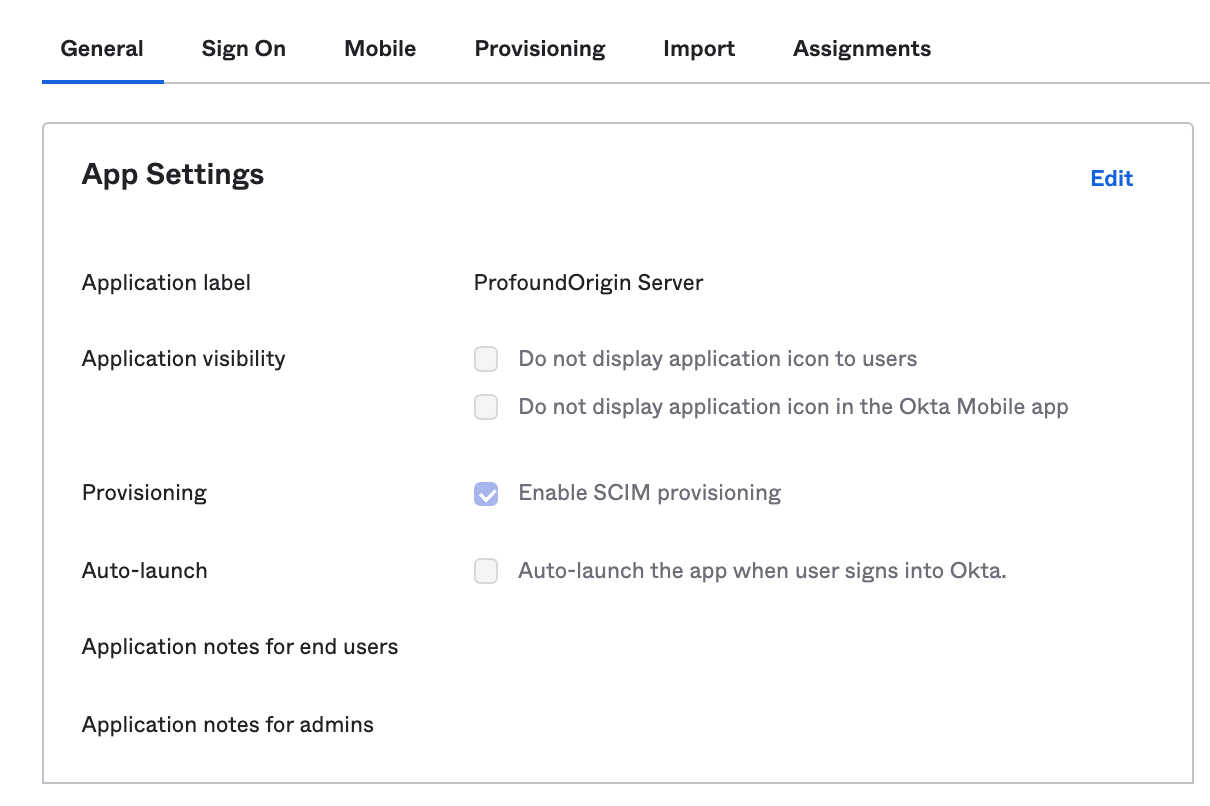
Task: Switch to the General tab
Action: 102,49
